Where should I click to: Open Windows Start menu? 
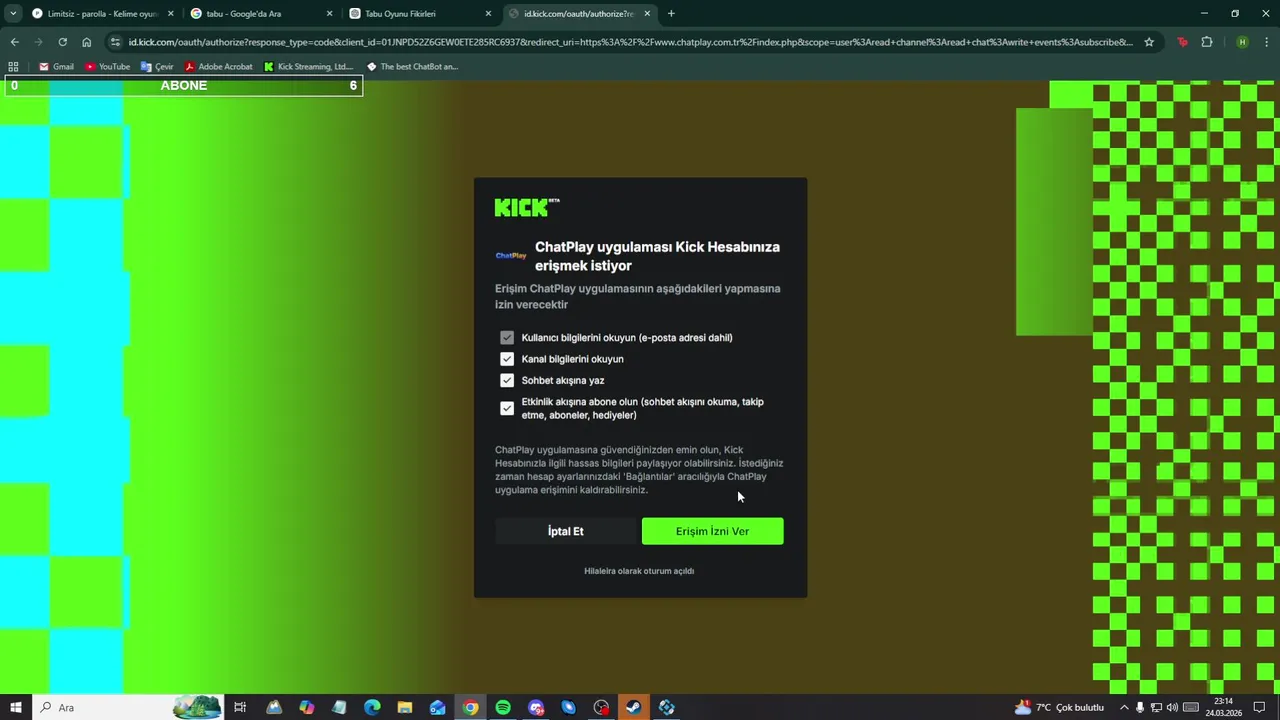pos(16,708)
